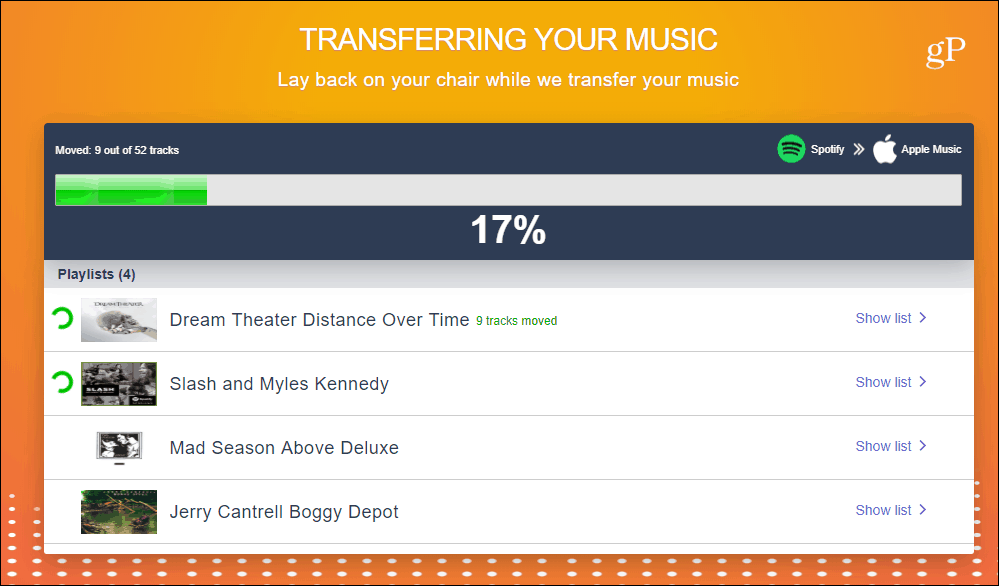Click the green transfer progress bar
999x586 pixels.
(131, 190)
